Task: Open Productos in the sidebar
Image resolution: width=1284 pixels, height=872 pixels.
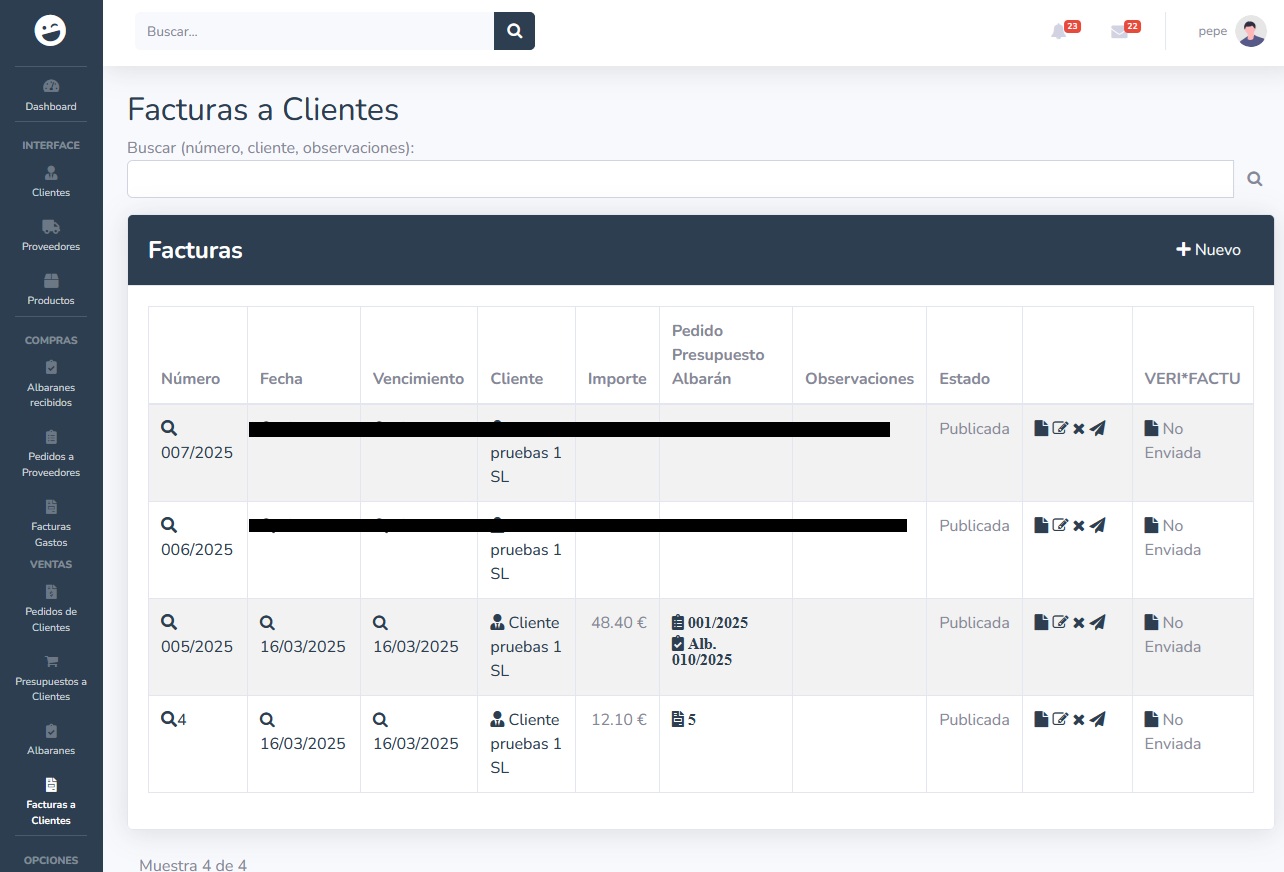Action: tap(51, 289)
